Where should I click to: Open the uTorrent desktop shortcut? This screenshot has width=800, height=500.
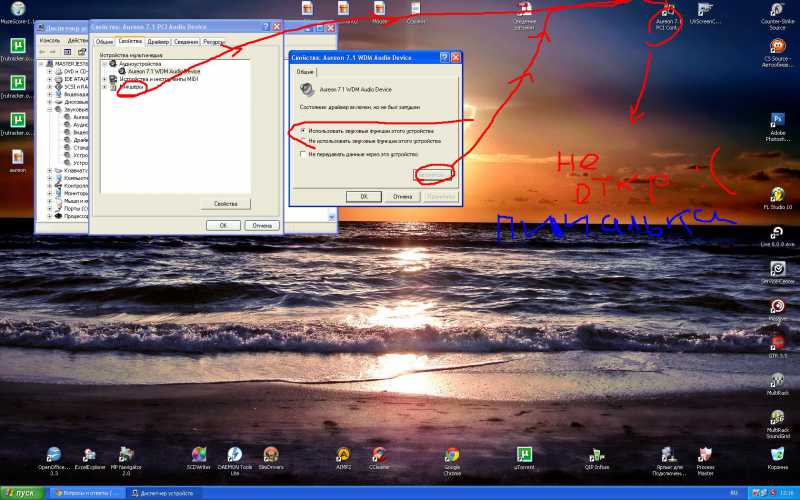[x=523, y=455]
